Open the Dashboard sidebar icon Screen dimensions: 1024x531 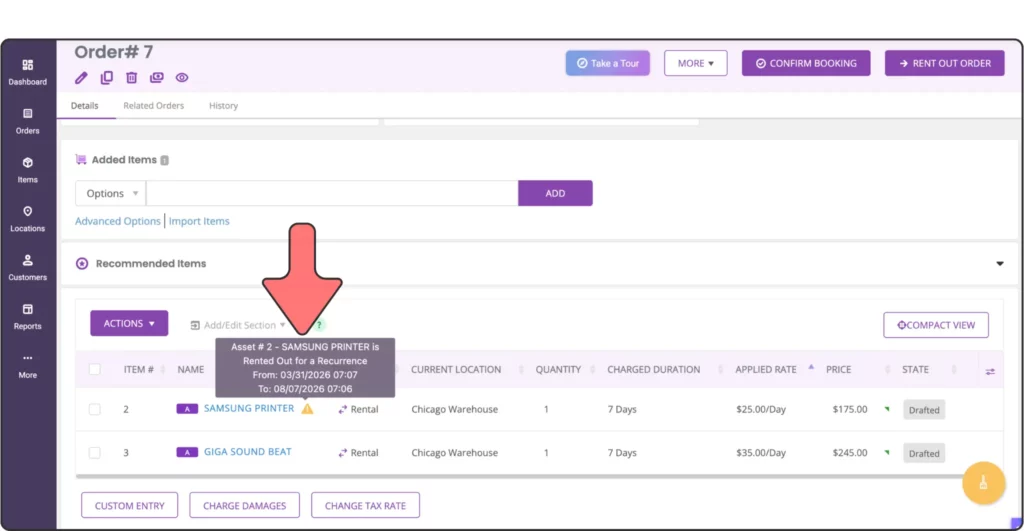27,72
